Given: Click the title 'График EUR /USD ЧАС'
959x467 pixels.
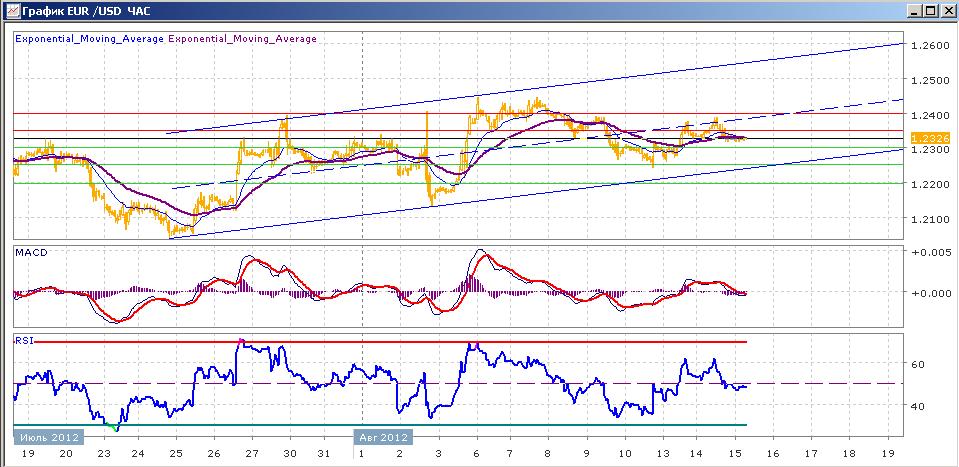Looking at the screenshot, I should (x=86, y=11).
